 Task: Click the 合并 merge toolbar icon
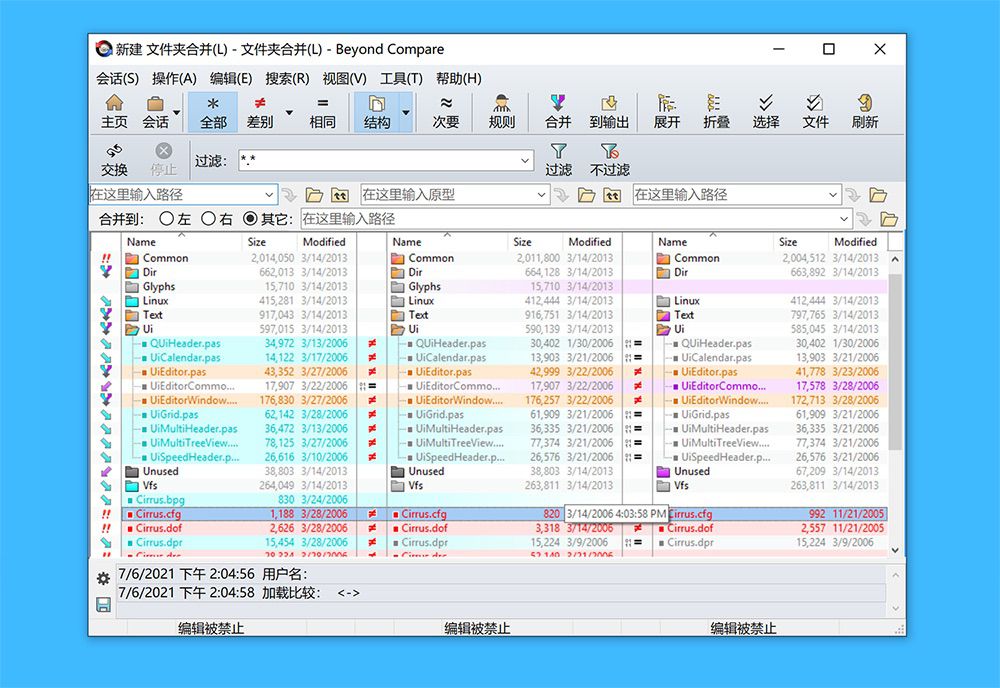(x=558, y=112)
